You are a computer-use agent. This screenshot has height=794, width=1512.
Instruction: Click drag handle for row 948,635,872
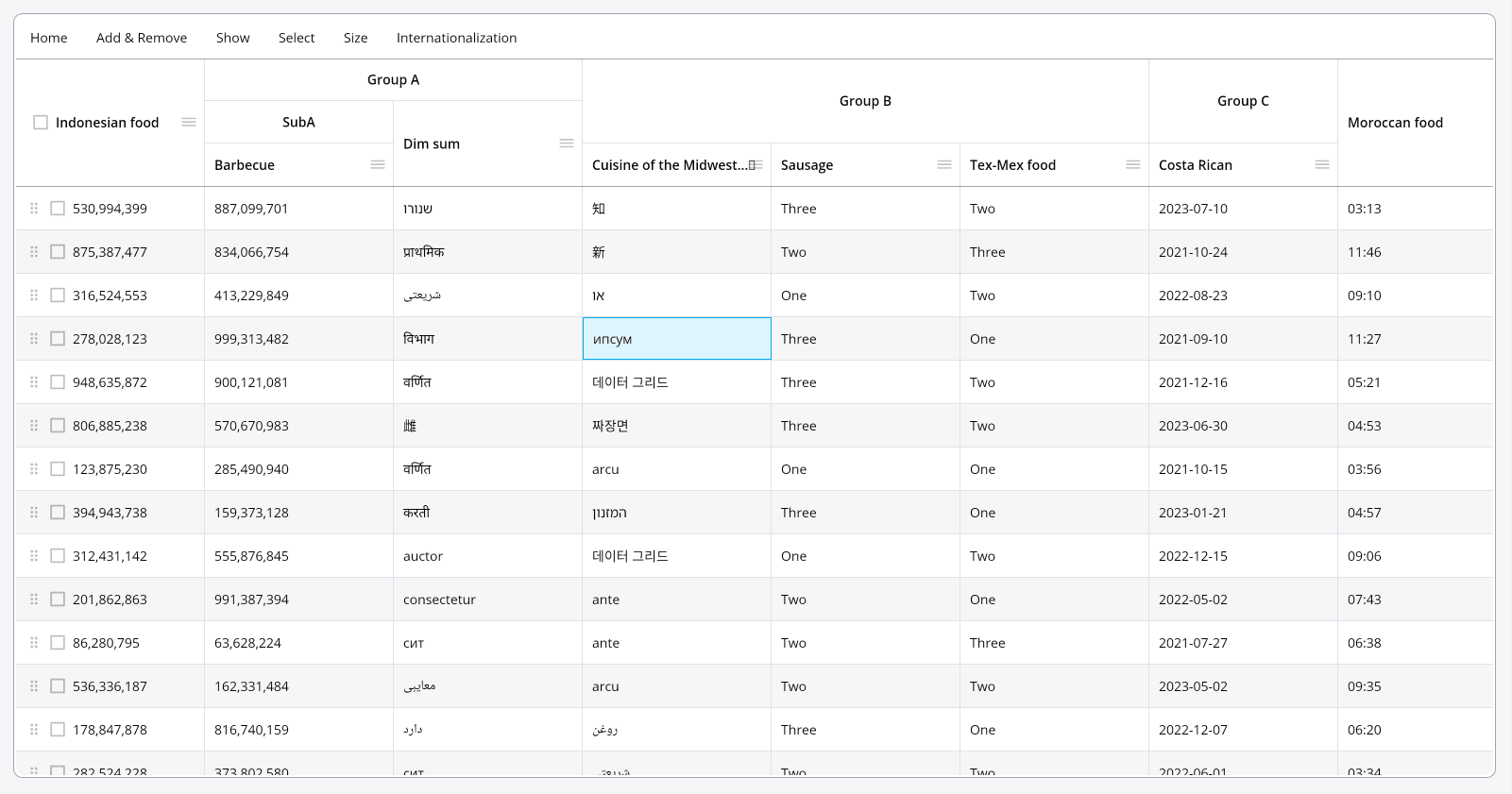pyautogui.click(x=34, y=382)
